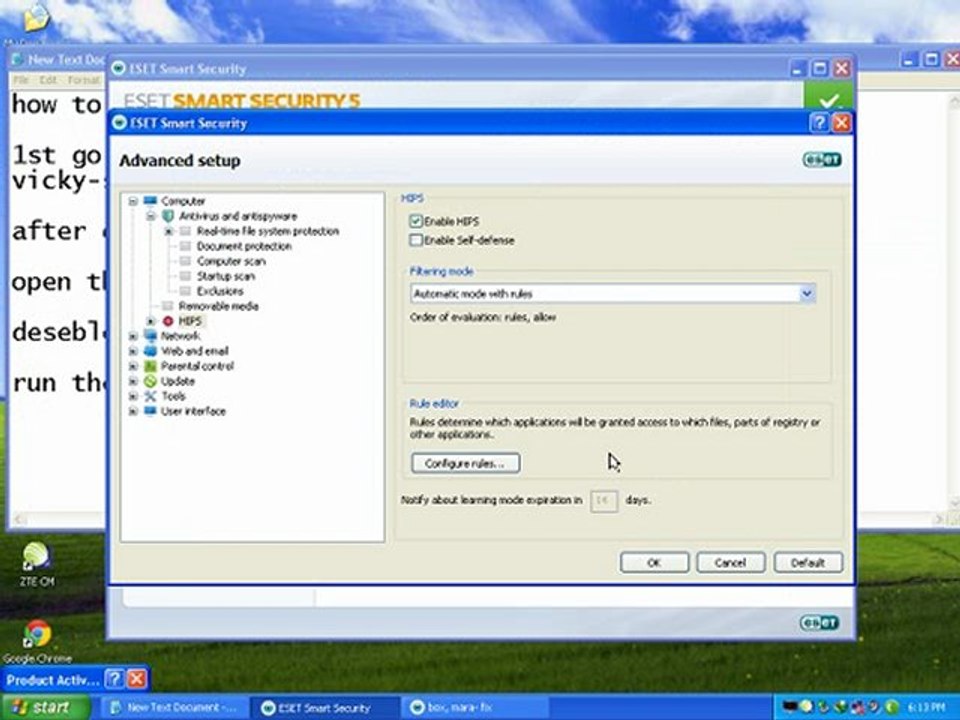Select Exclusions in the tree

[220, 291]
